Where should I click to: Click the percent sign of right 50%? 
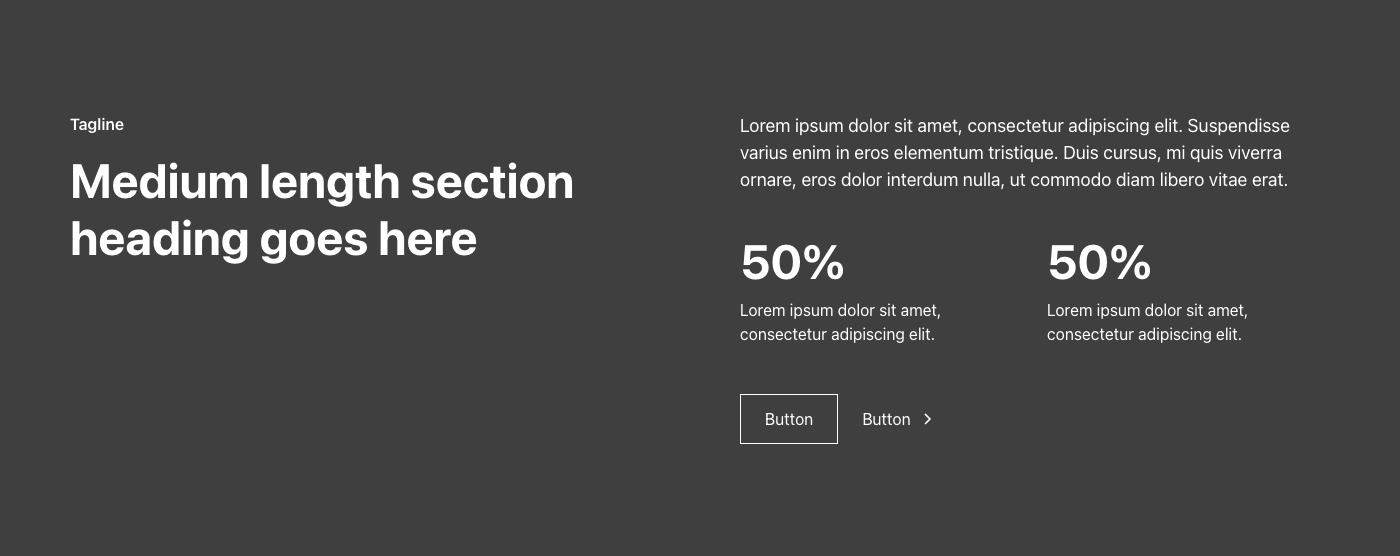(1131, 263)
